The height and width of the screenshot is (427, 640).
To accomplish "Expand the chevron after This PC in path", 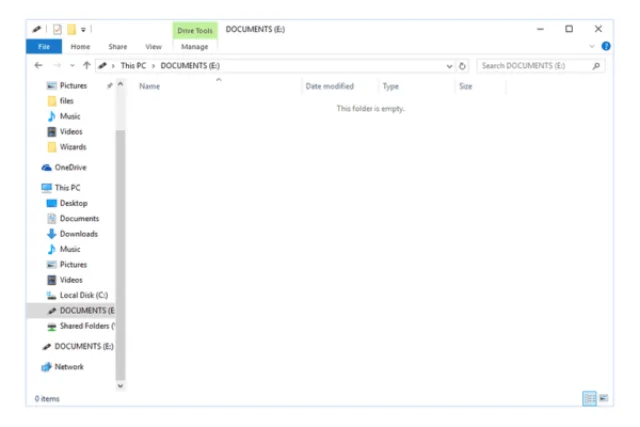I will click(x=153, y=66).
